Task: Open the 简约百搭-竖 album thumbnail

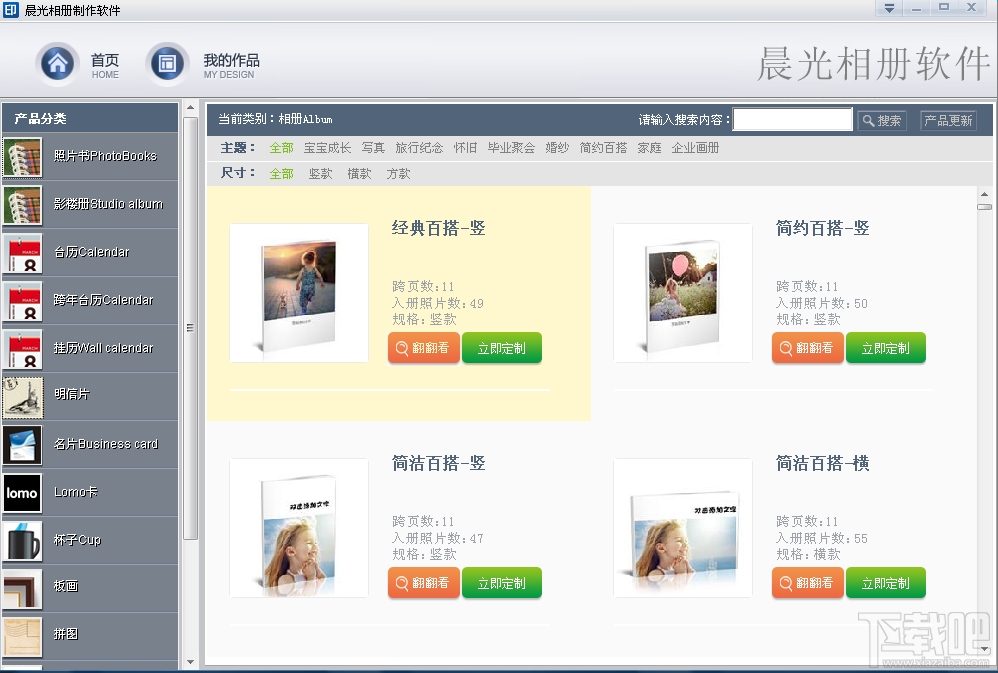Action: (x=683, y=293)
